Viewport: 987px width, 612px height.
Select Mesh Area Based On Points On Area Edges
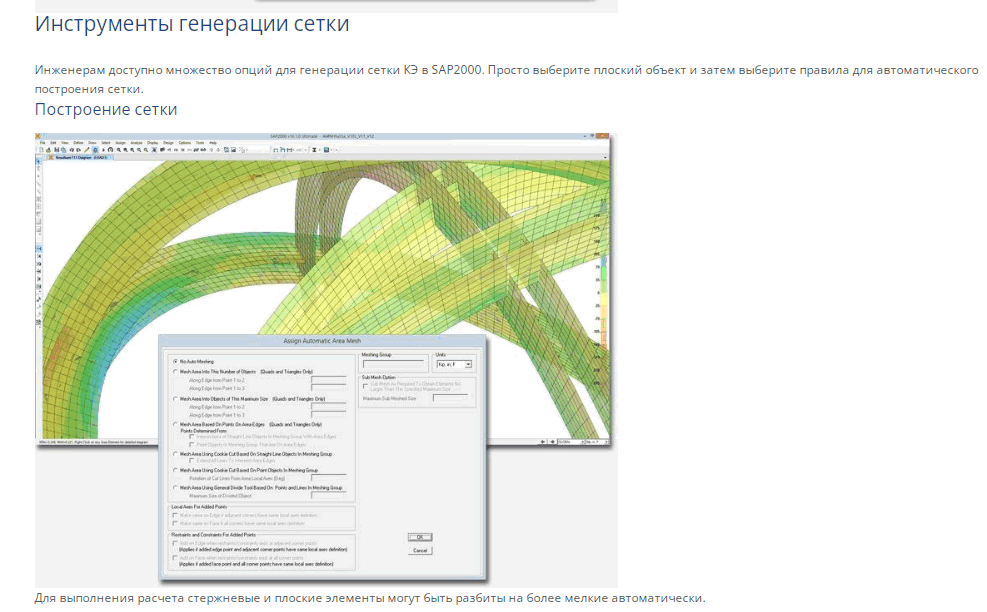pyautogui.click(x=176, y=424)
